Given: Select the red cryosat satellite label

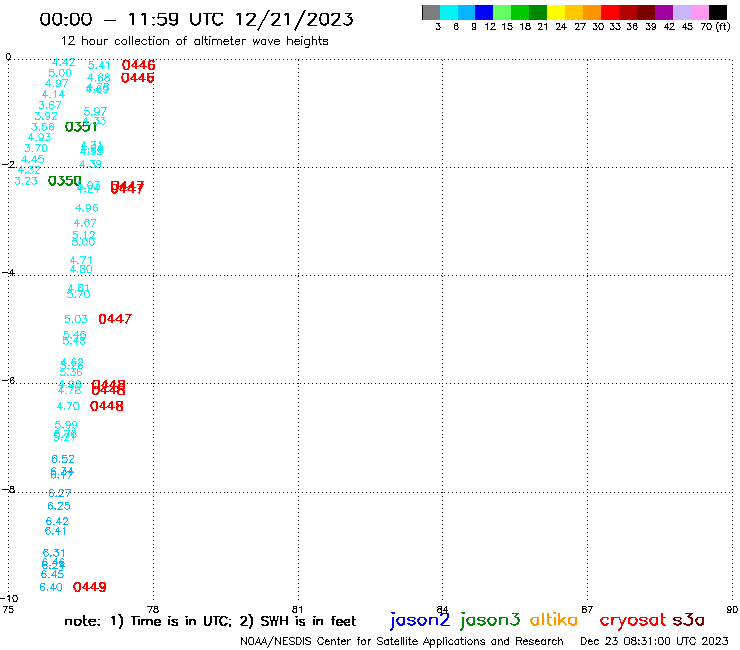Looking at the screenshot, I should pyautogui.click(x=633, y=620).
